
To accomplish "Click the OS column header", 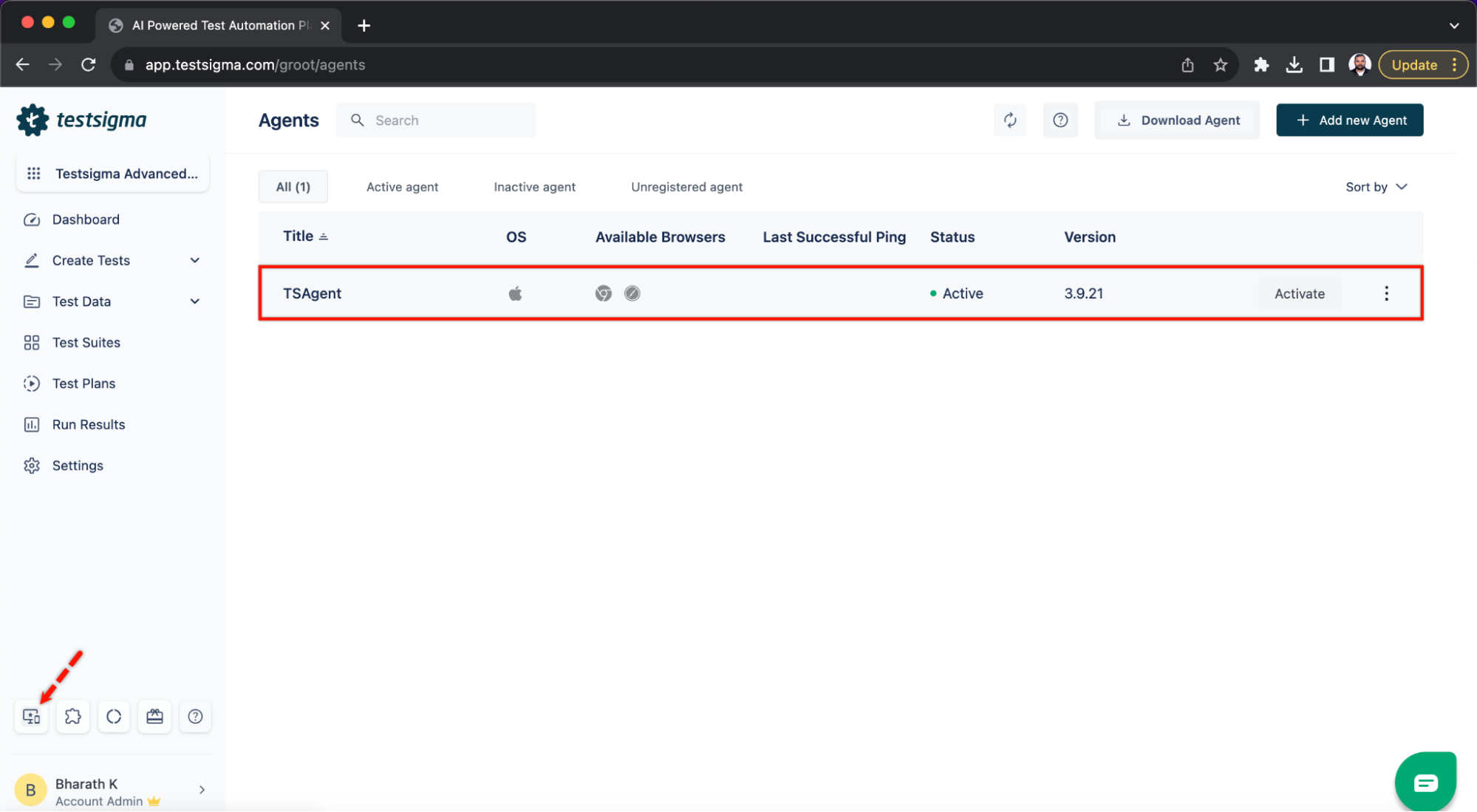I will 516,237.
